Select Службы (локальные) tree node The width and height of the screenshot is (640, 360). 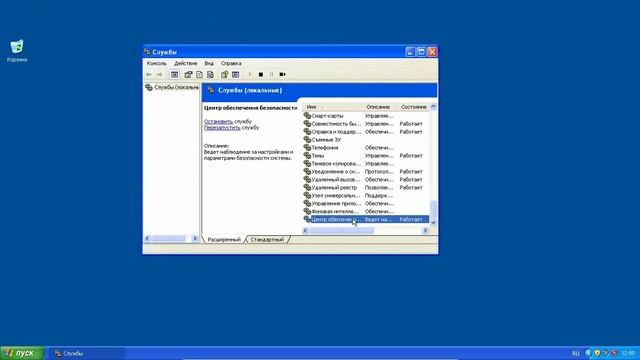(172, 87)
